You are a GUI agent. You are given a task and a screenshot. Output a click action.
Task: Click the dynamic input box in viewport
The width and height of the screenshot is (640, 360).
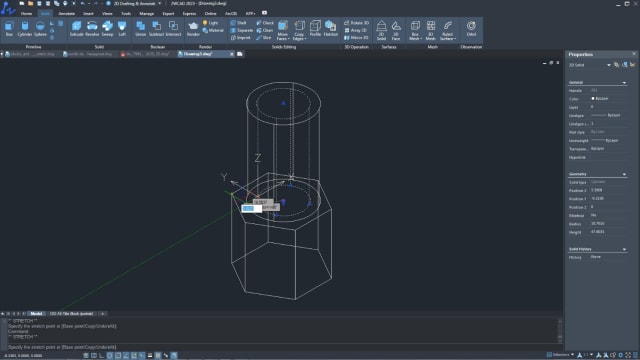[x=251, y=209]
